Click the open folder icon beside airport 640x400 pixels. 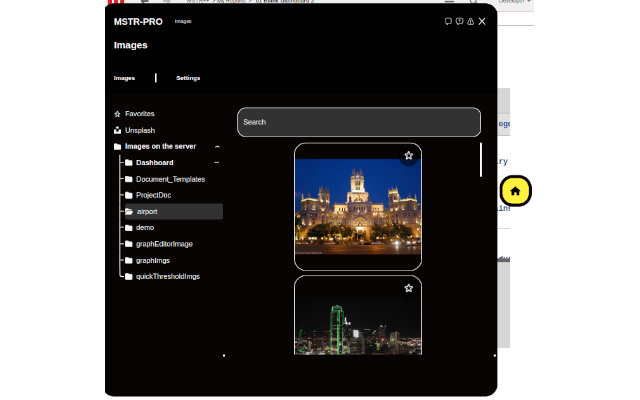point(129,211)
